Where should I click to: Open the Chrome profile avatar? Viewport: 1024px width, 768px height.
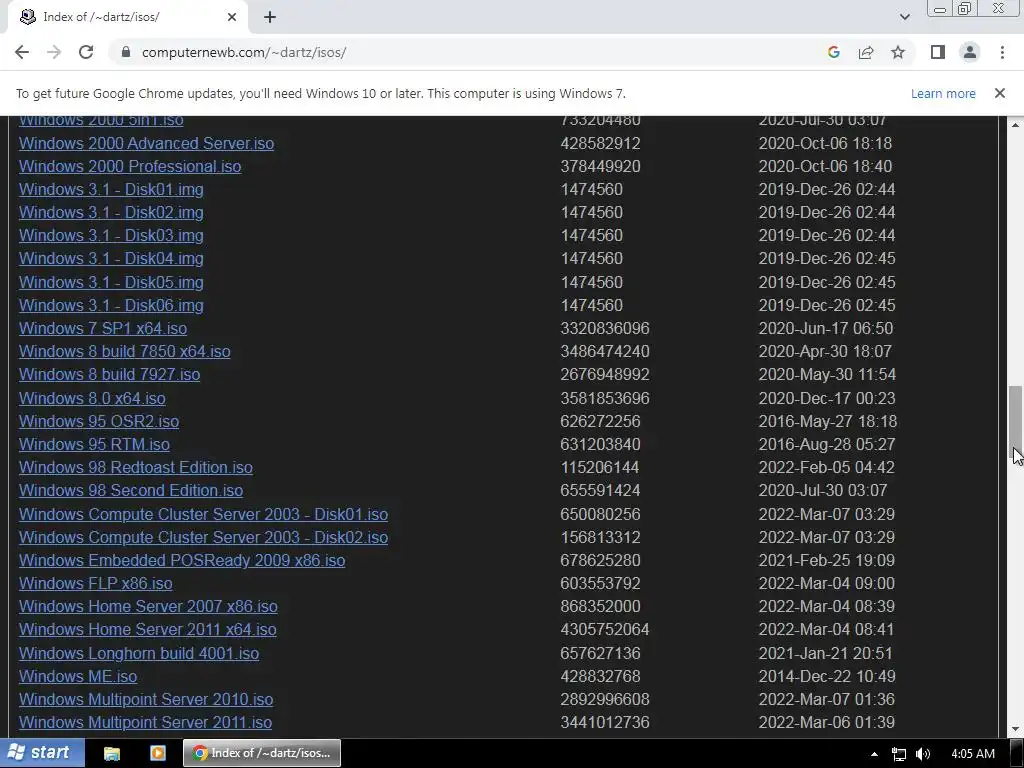[x=970, y=52]
